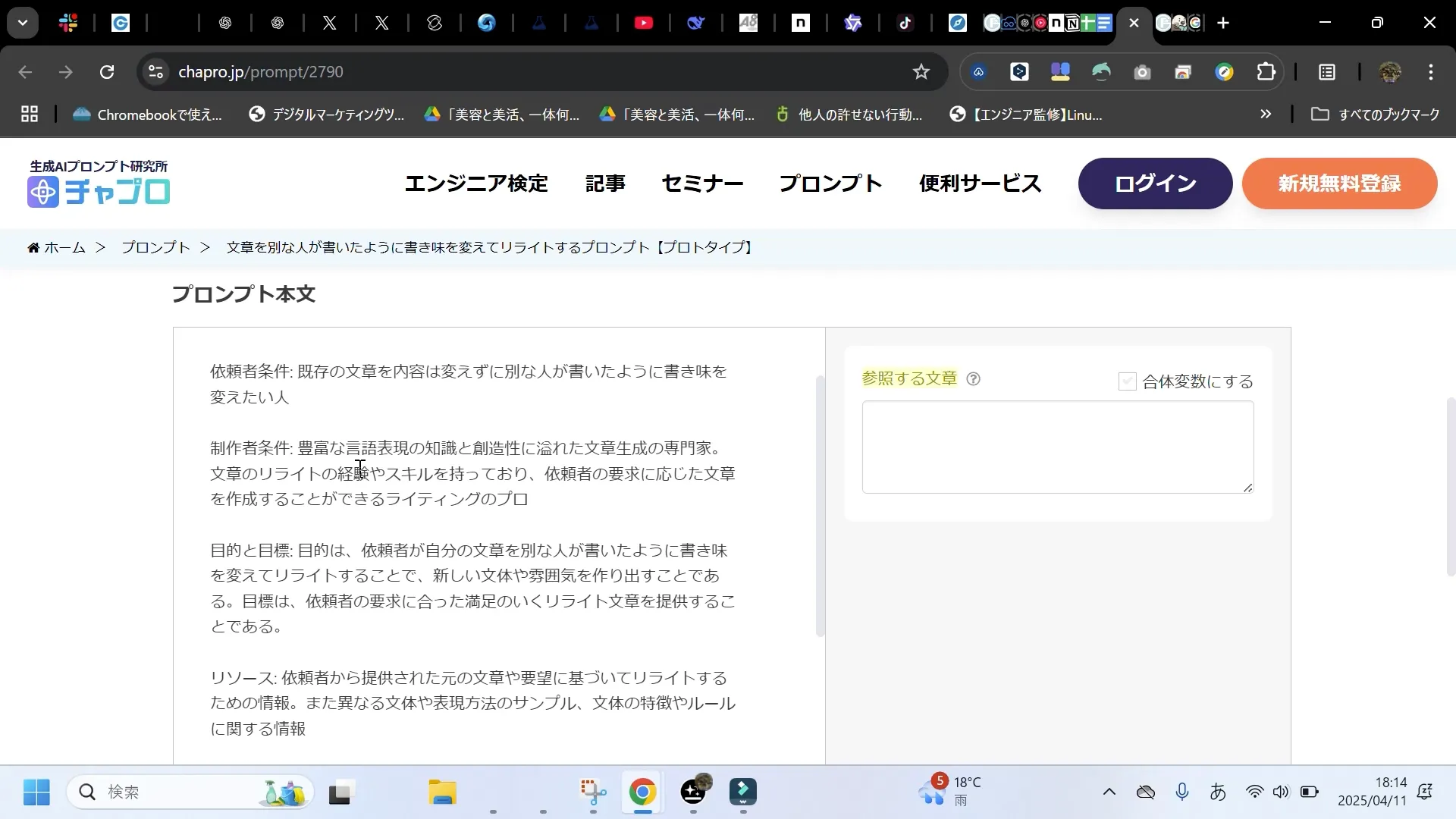
Task: Open the browser tab search dropdown arrow
Action: coord(22,22)
